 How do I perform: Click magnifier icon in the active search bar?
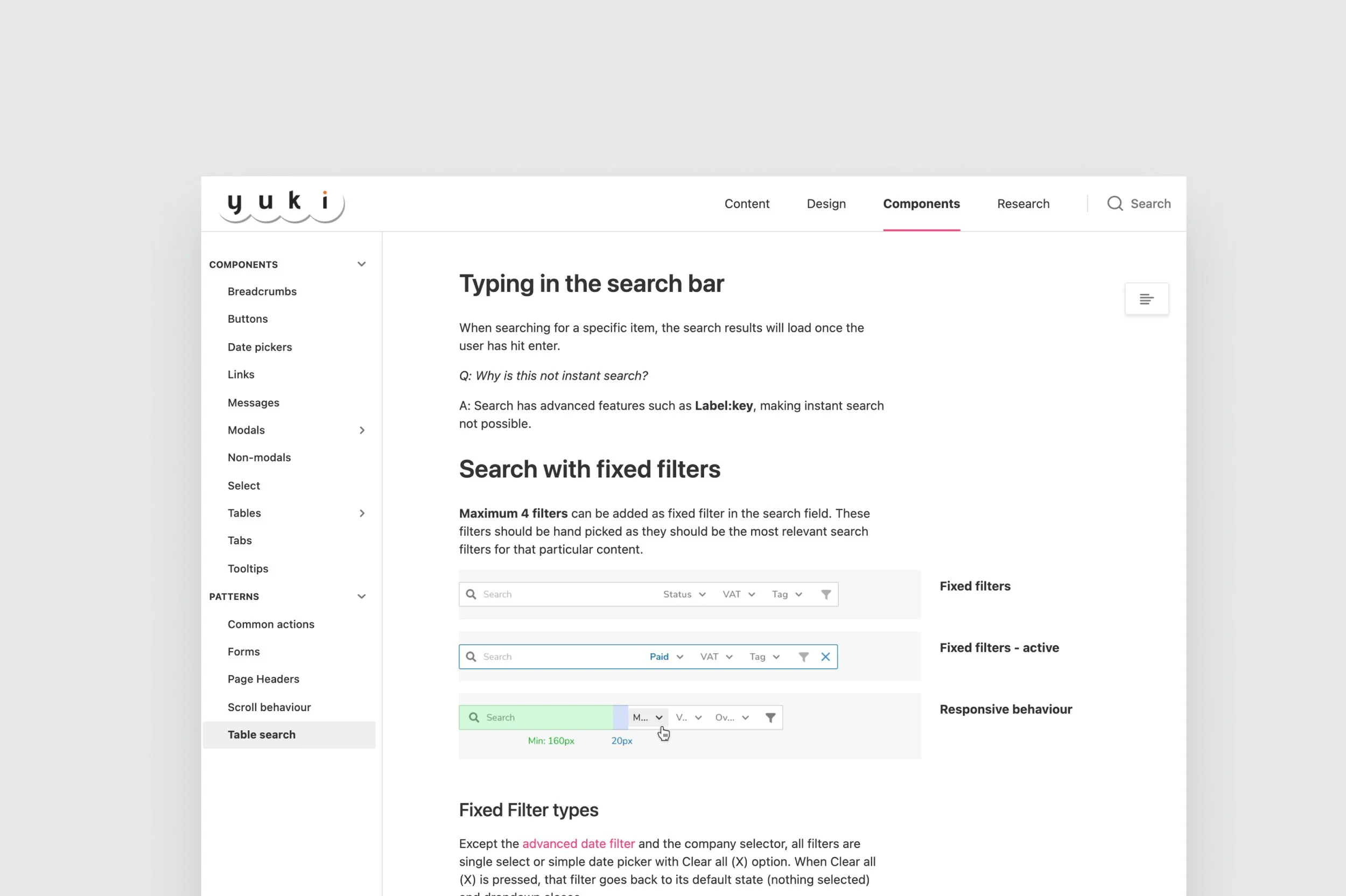click(x=471, y=657)
